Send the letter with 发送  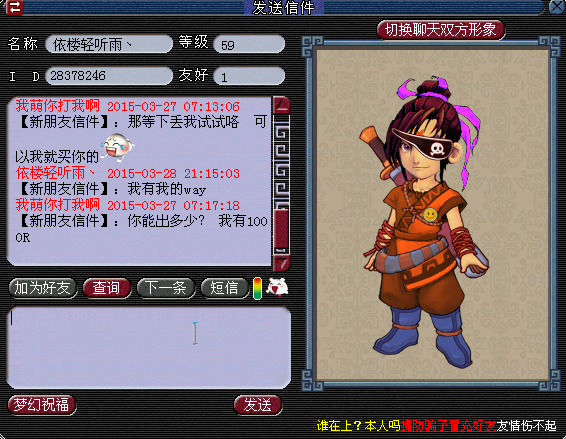coord(258,405)
